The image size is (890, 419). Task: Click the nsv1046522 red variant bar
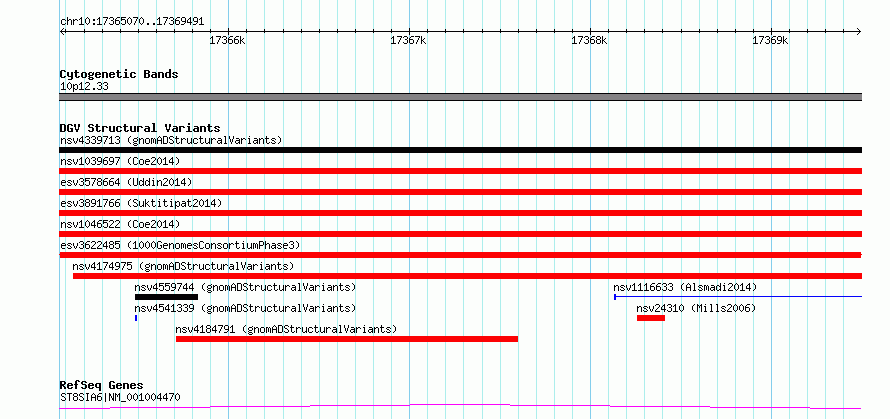(460, 234)
